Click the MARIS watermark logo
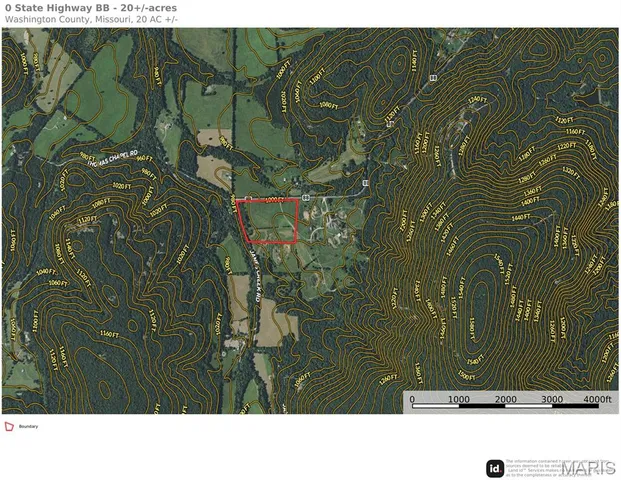Viewport: 621px width, 480px height. pos(588,468)
